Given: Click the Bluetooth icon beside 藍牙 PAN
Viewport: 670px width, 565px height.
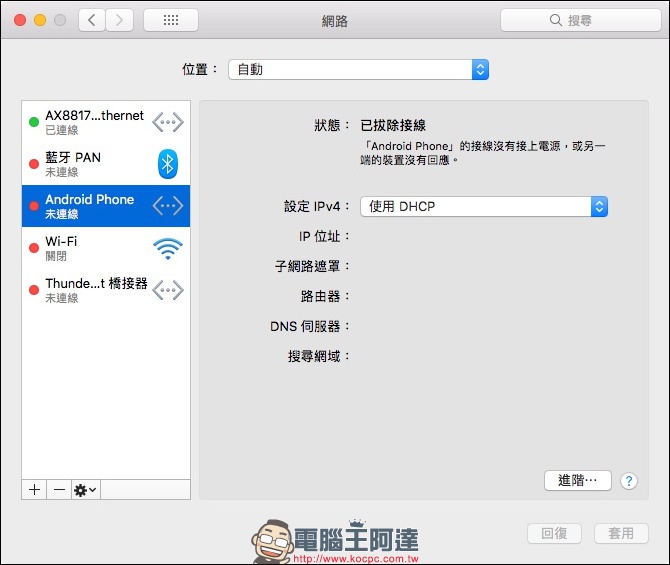Looking at the screenshot, I should [x=168, y=164].
